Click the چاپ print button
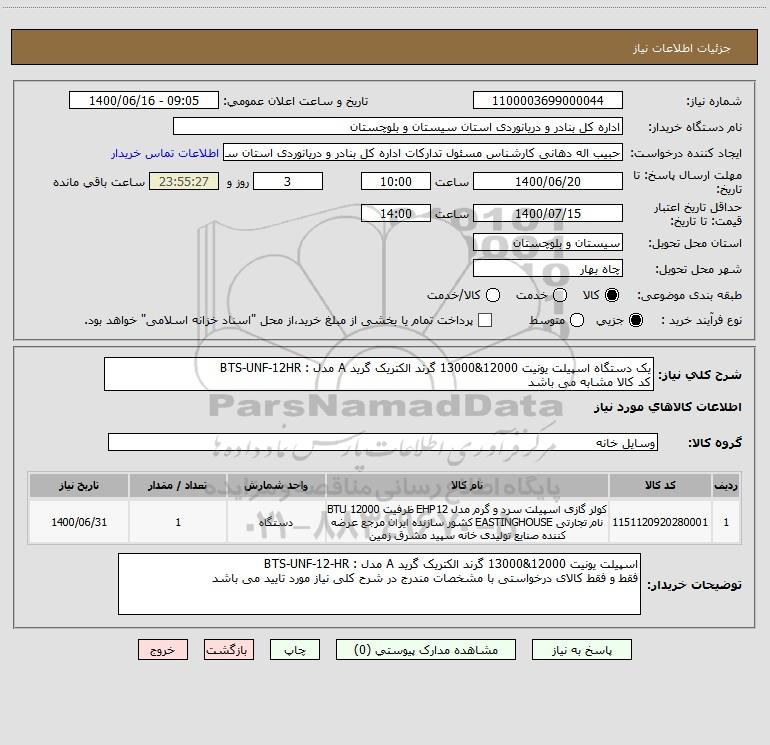The image size is (770, 745). click(295, 650)
